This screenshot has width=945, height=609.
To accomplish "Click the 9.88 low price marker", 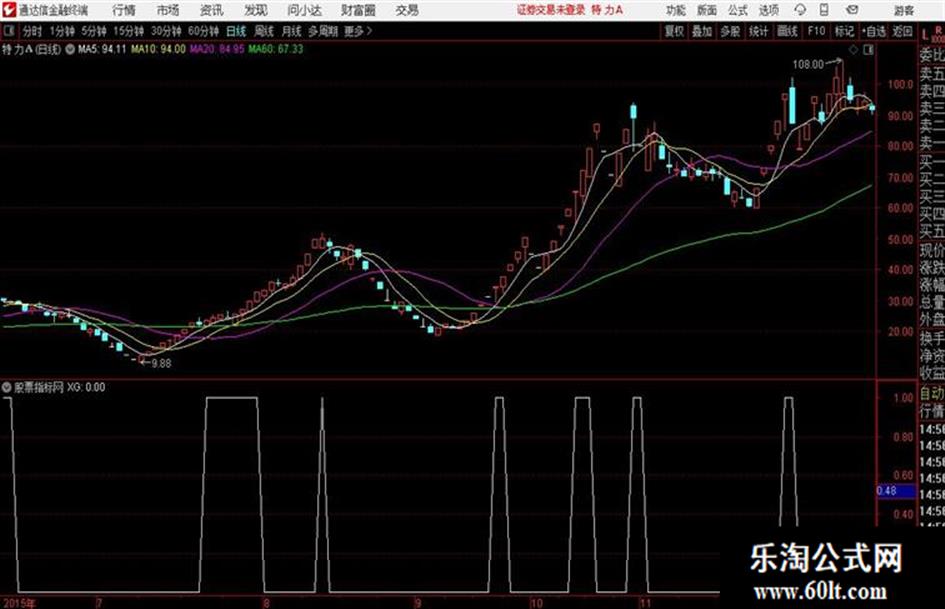I will 162,364.
